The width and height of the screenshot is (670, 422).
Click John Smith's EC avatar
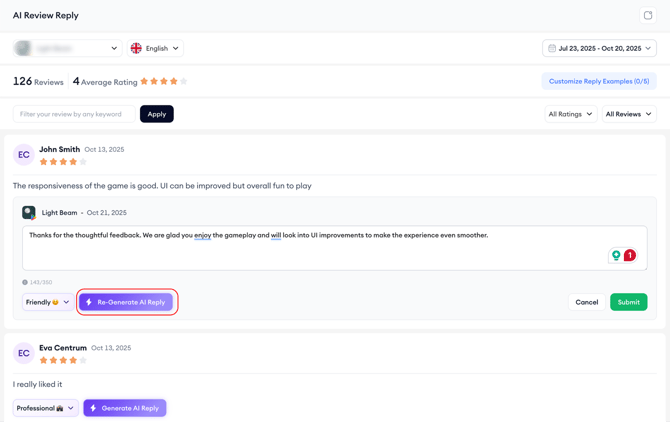click(x=24, y=155)
